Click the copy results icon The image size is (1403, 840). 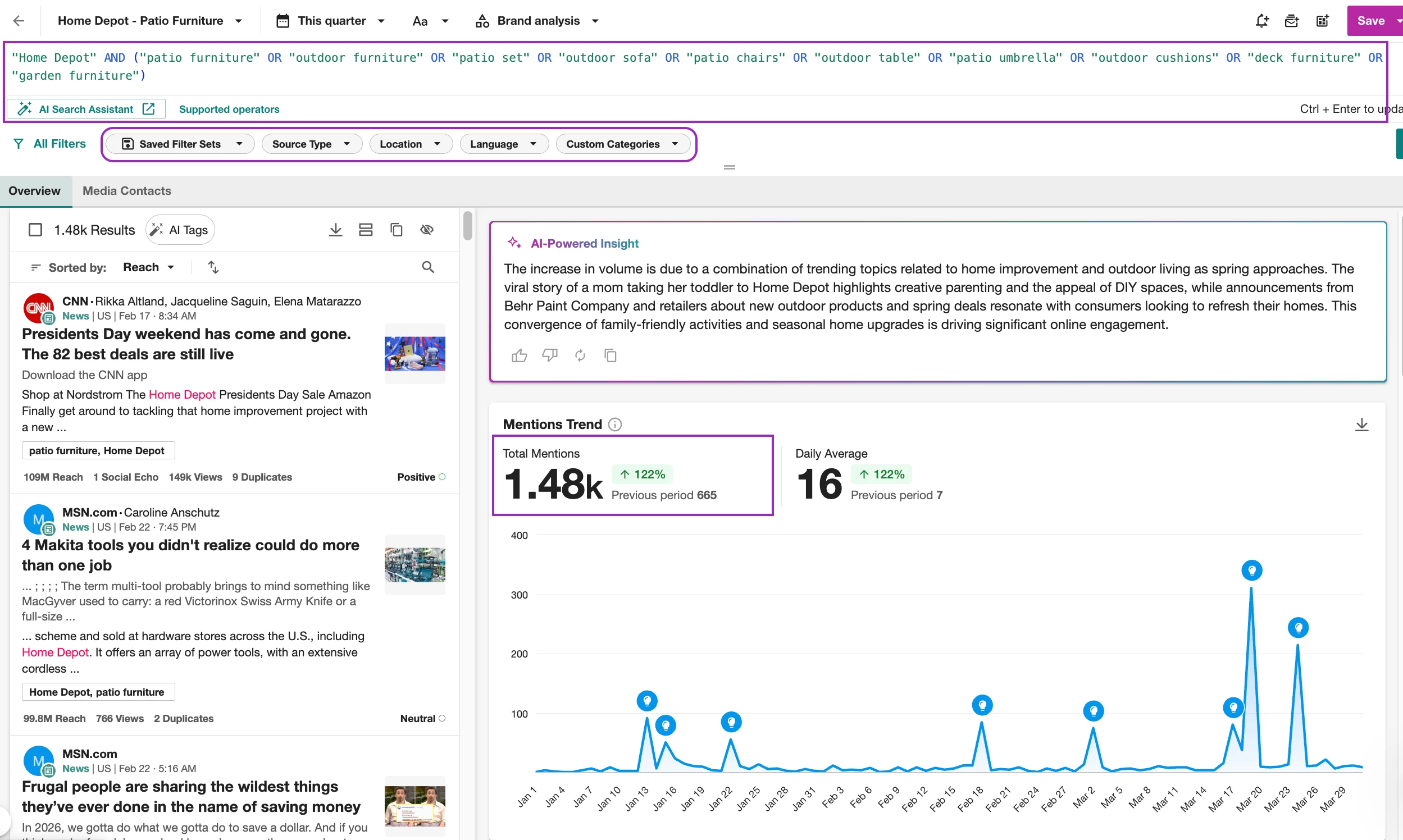(x=397, y=230)
